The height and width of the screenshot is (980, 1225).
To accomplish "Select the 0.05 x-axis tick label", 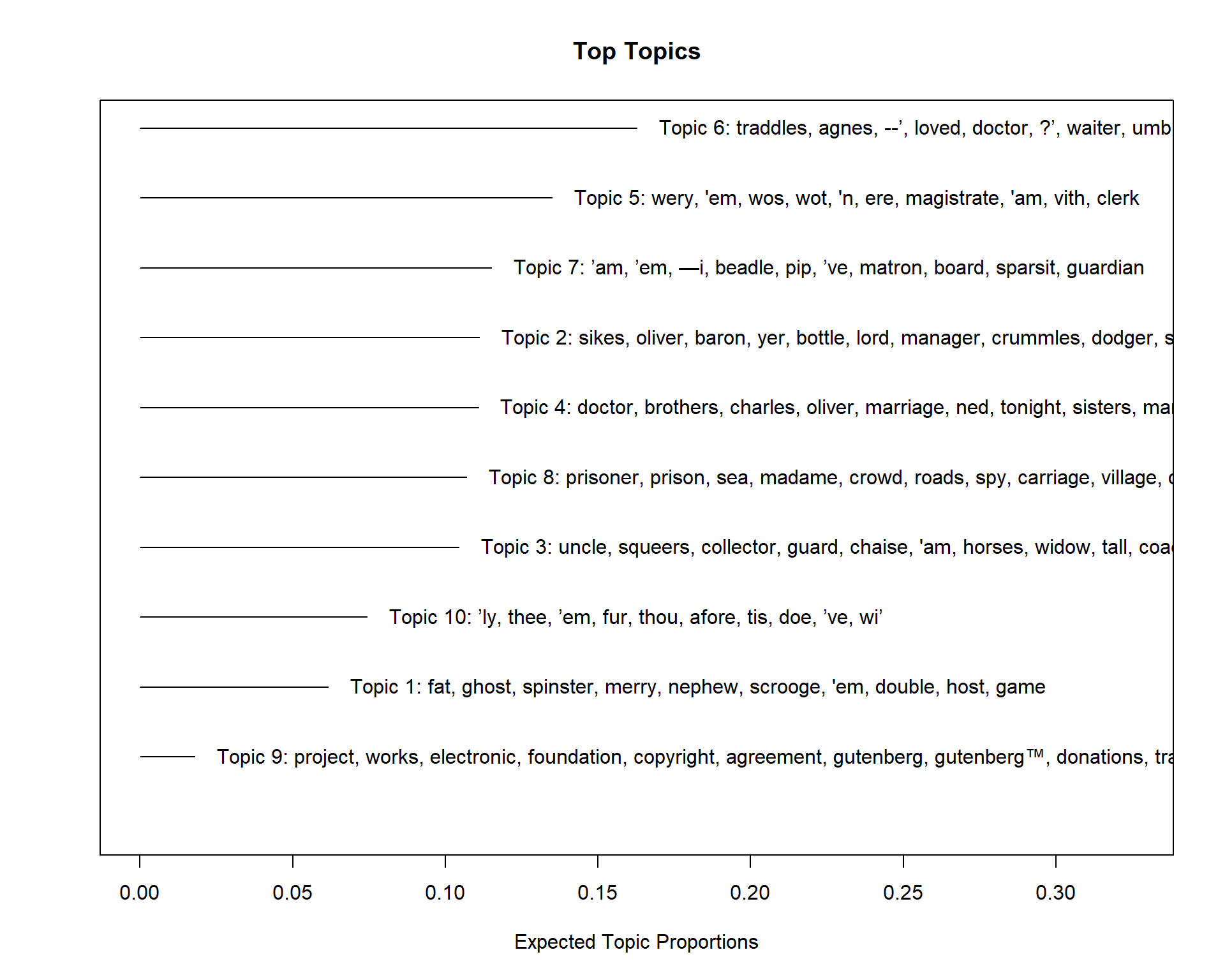I will (x=292, y=893).
